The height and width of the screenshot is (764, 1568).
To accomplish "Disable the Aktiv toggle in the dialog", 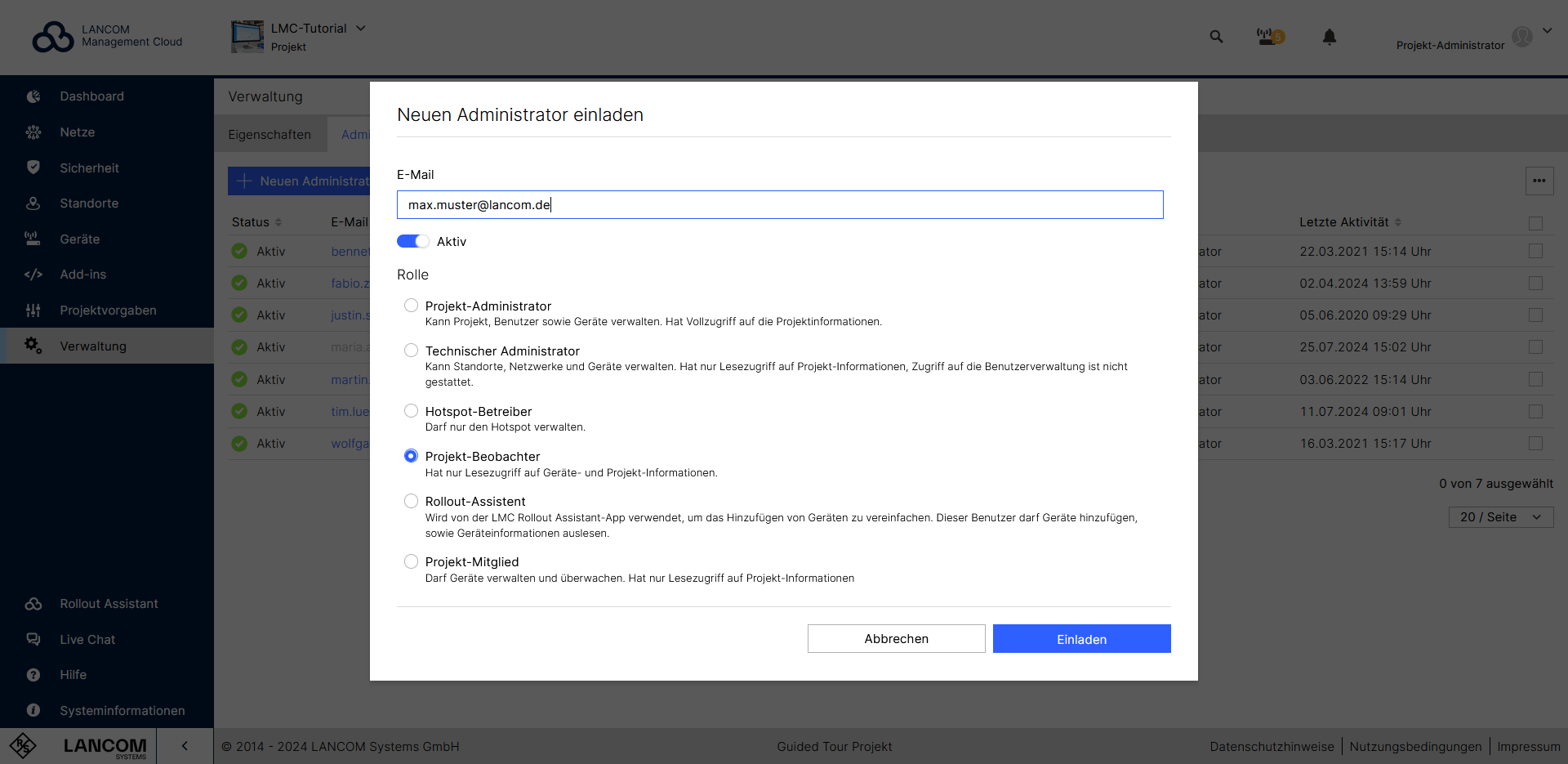I will [412, 241].
